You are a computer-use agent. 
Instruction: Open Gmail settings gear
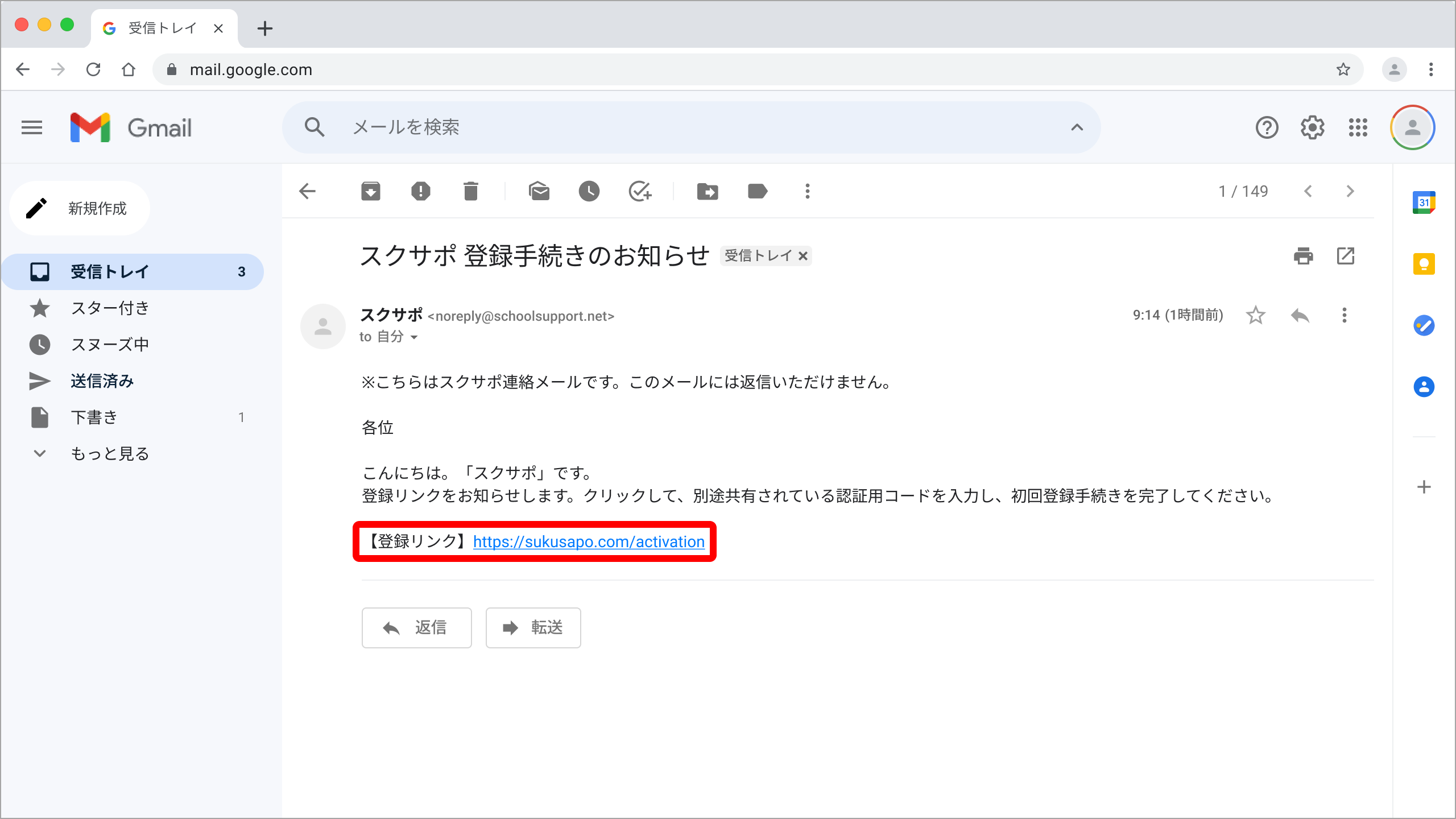pyautogui.click(x=1313, y=127)
